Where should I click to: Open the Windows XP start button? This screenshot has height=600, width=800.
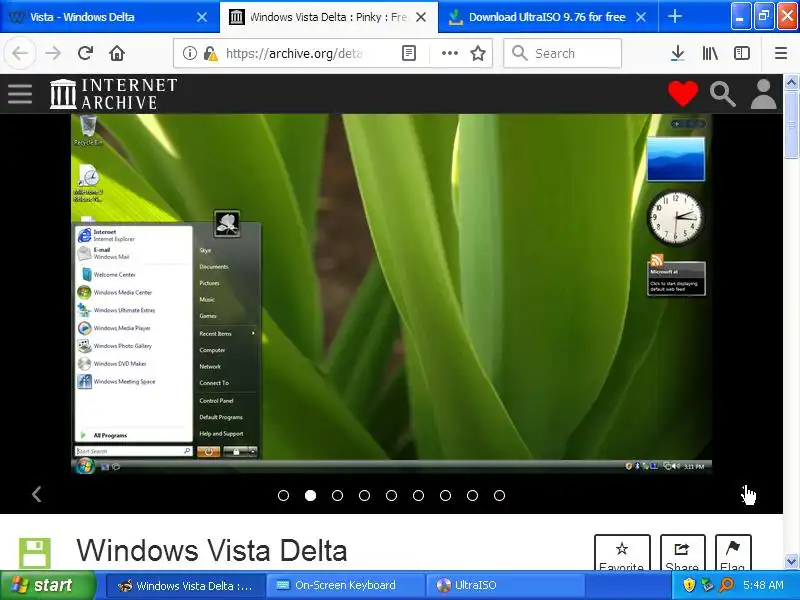(x=46, y=585)
